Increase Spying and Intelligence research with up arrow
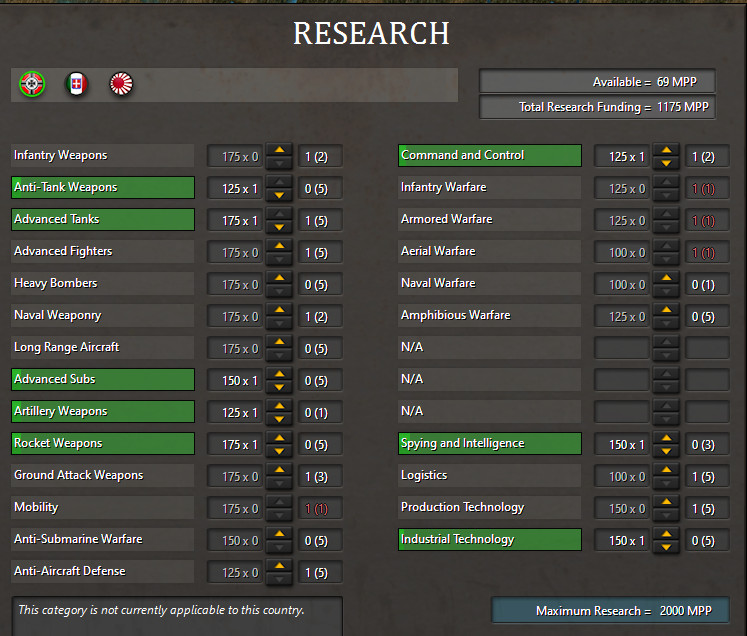 coord(666,437)
